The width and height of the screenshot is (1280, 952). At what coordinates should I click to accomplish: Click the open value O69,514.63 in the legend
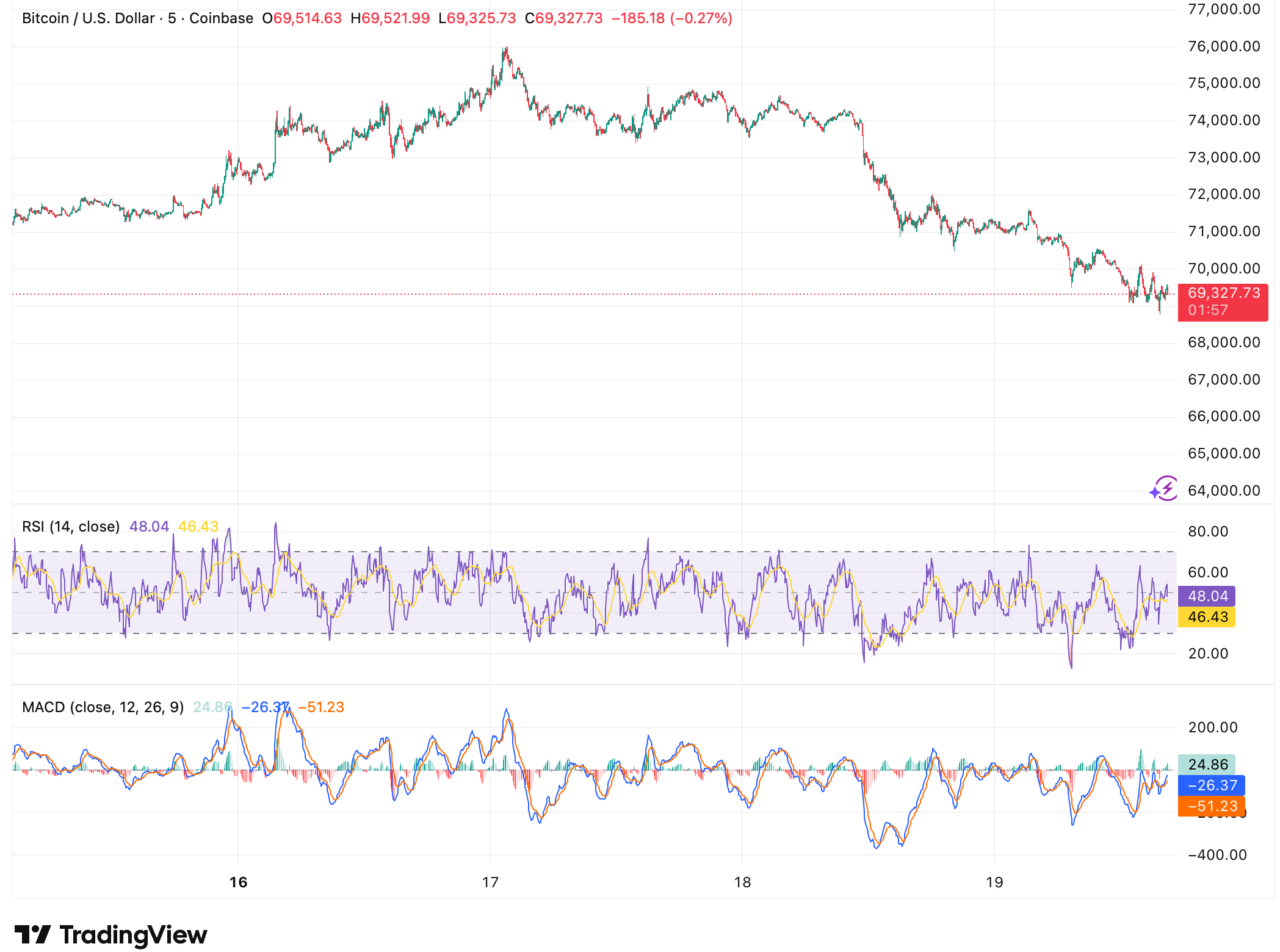[x=303, y=18]
